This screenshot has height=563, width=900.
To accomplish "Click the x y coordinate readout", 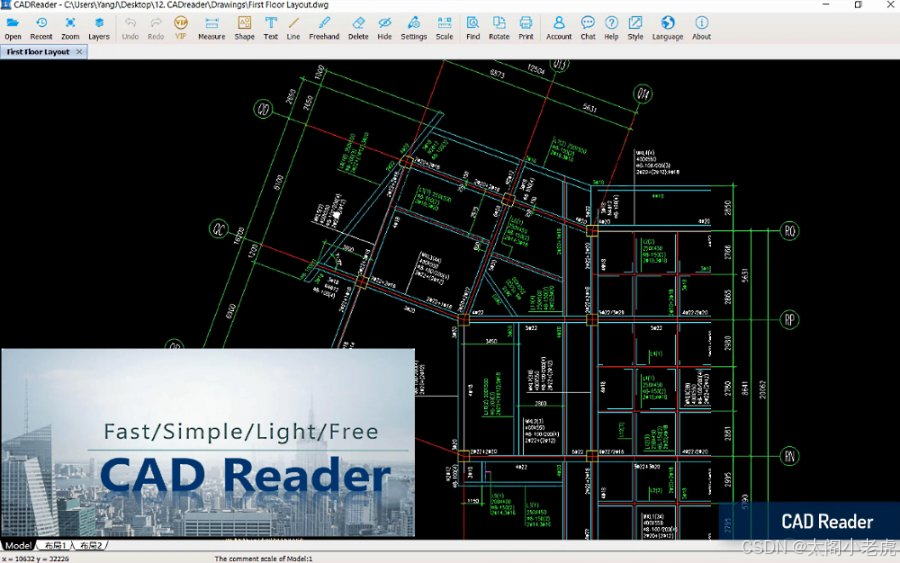I will 36,558.
